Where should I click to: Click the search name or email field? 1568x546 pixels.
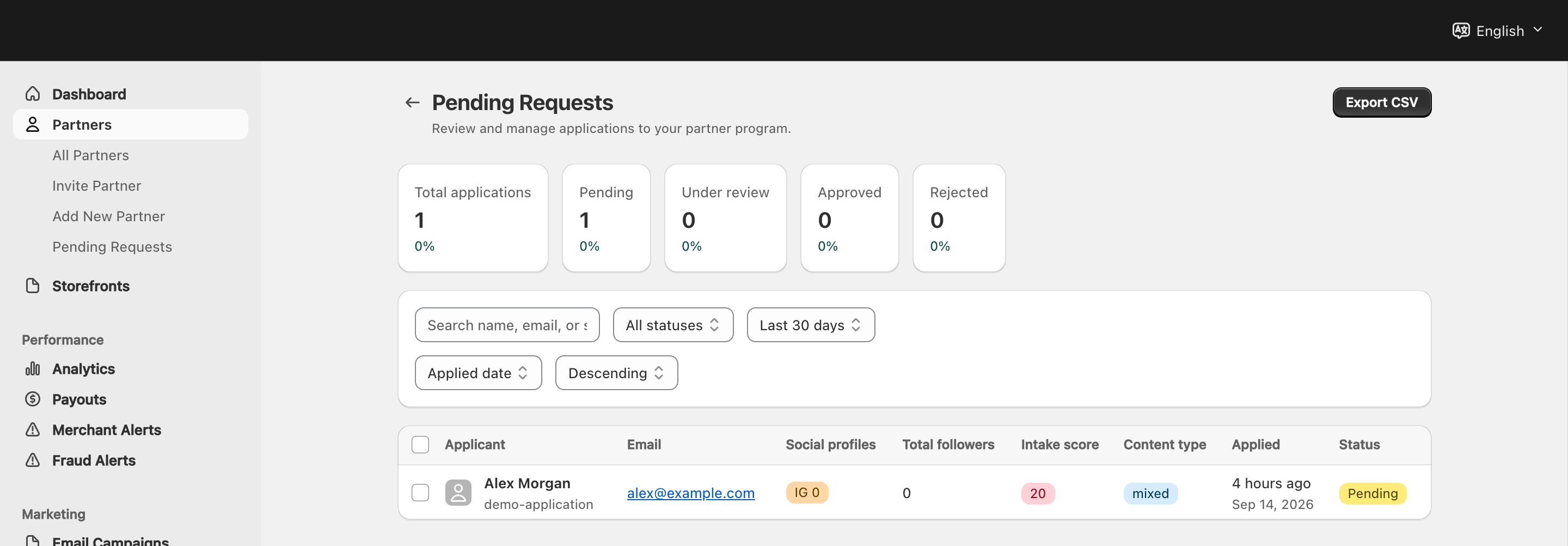(x=507, y=325)
